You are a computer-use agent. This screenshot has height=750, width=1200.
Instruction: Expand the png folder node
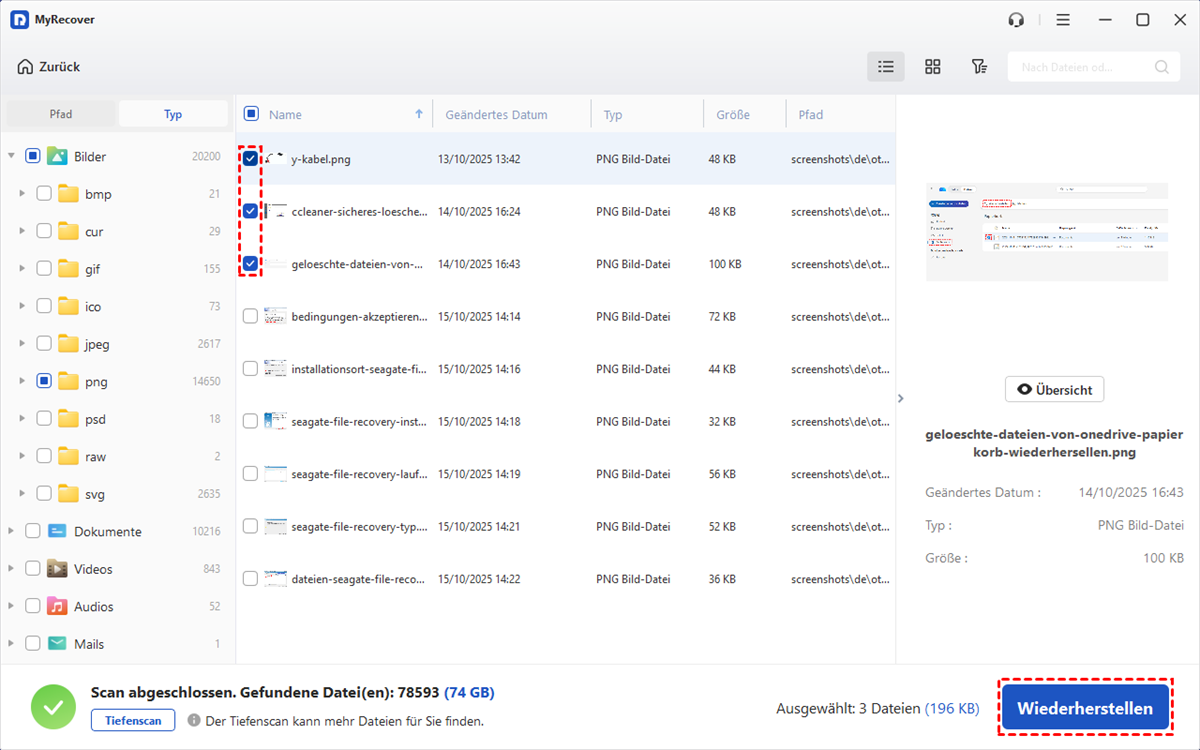pos(22,381)
